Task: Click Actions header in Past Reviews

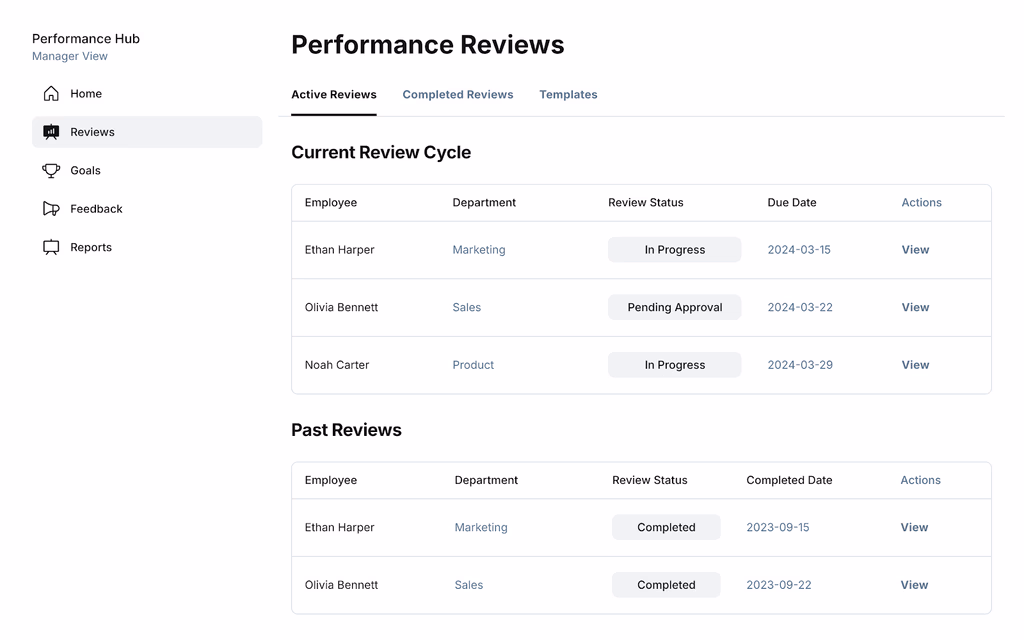Action: (920, 480)
